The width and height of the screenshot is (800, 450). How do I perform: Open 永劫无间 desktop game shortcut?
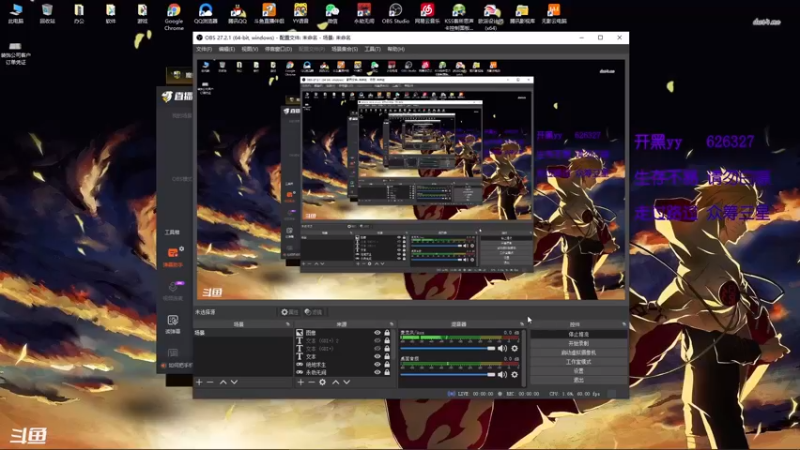coord(364,14)
